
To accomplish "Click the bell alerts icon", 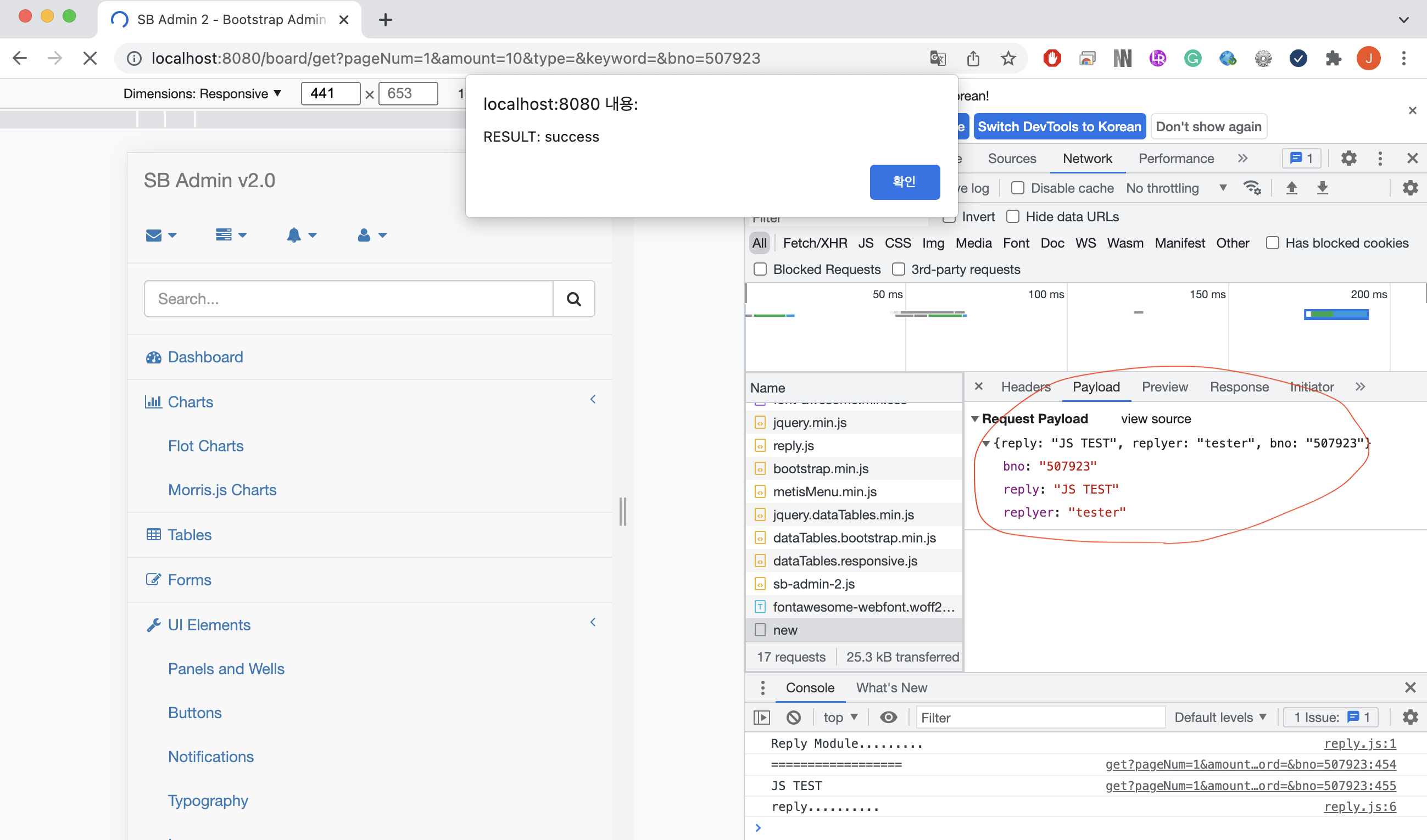I will pos(294,235).
